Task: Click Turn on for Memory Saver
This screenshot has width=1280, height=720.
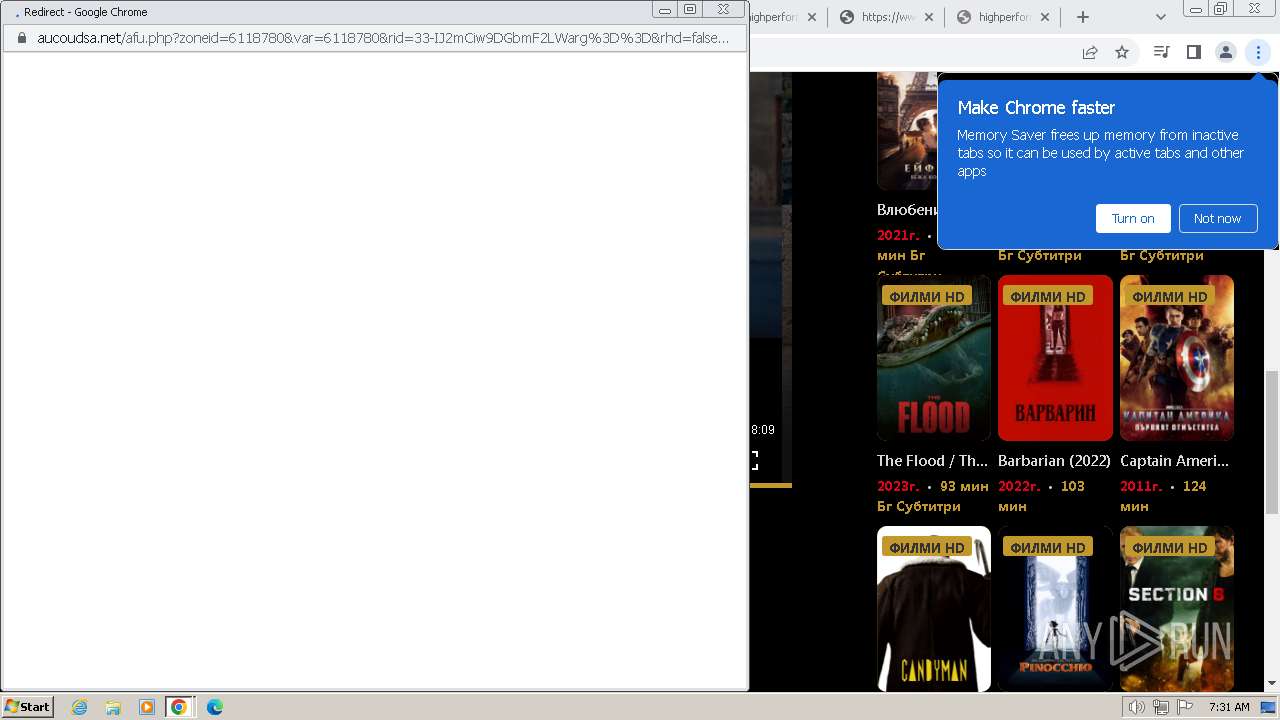Action: pos(1133,218)
